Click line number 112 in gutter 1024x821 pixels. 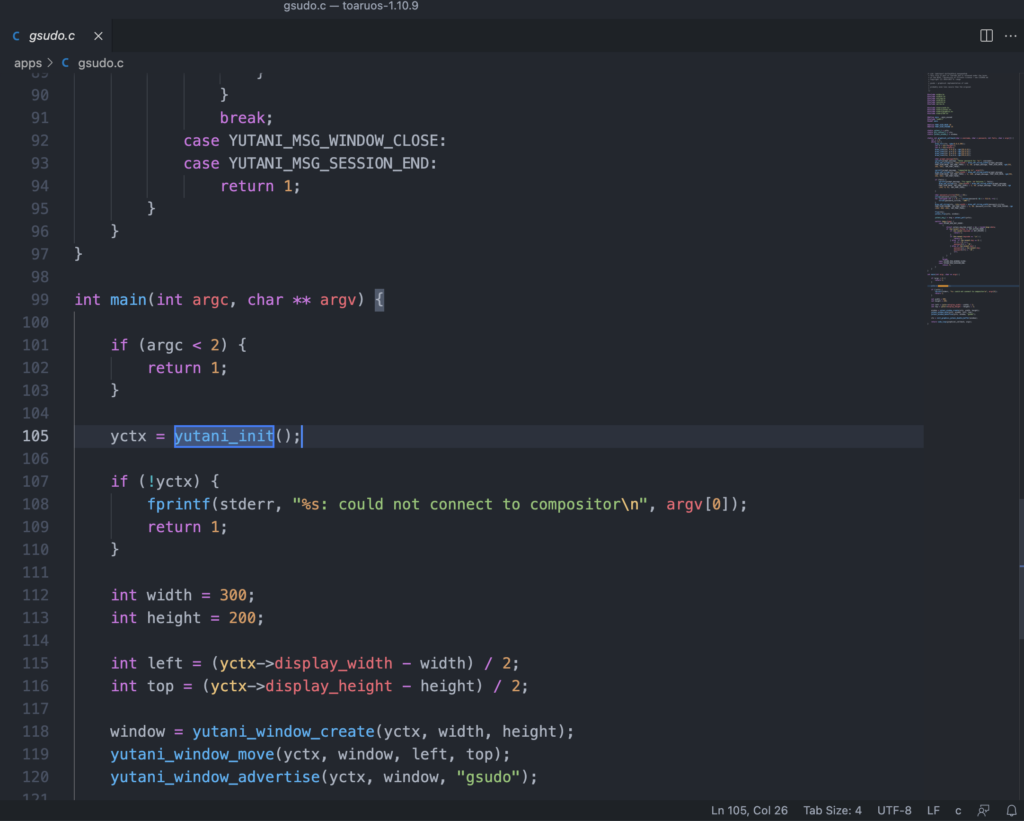(x=35, y=595)
